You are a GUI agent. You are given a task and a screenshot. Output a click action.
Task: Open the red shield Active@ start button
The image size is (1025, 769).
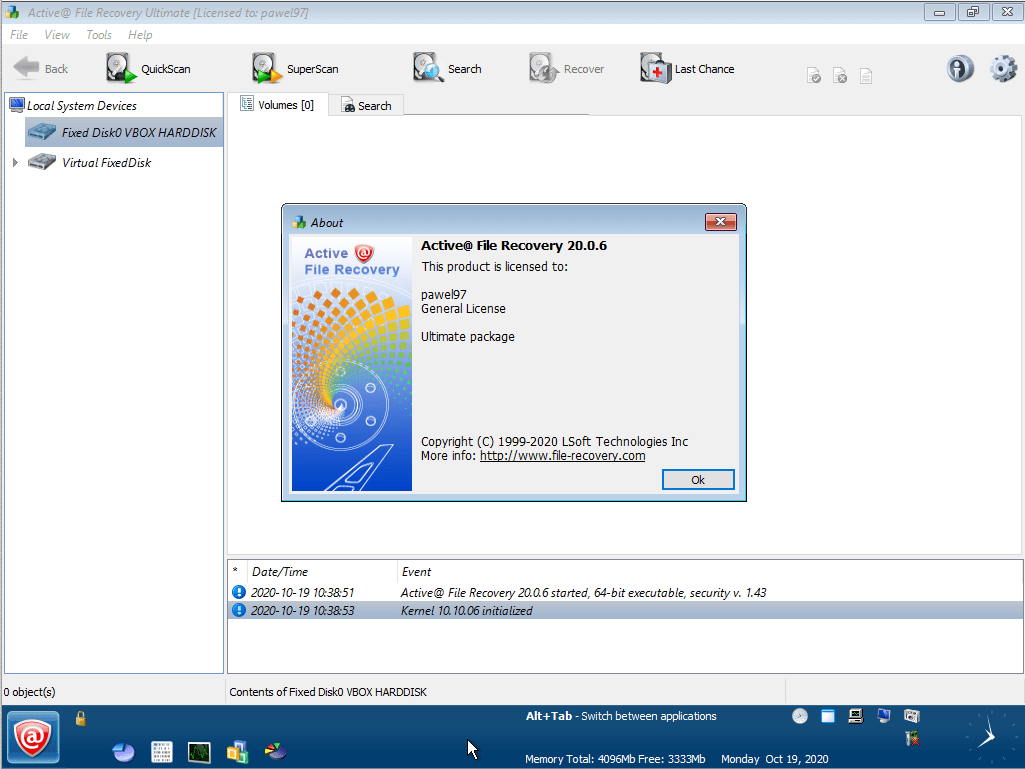coord(33,738)
